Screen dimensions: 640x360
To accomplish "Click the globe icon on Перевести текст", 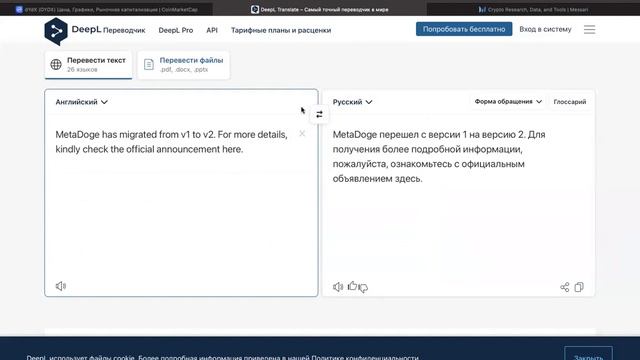I will pyautogui.click(x=56, y=64).
